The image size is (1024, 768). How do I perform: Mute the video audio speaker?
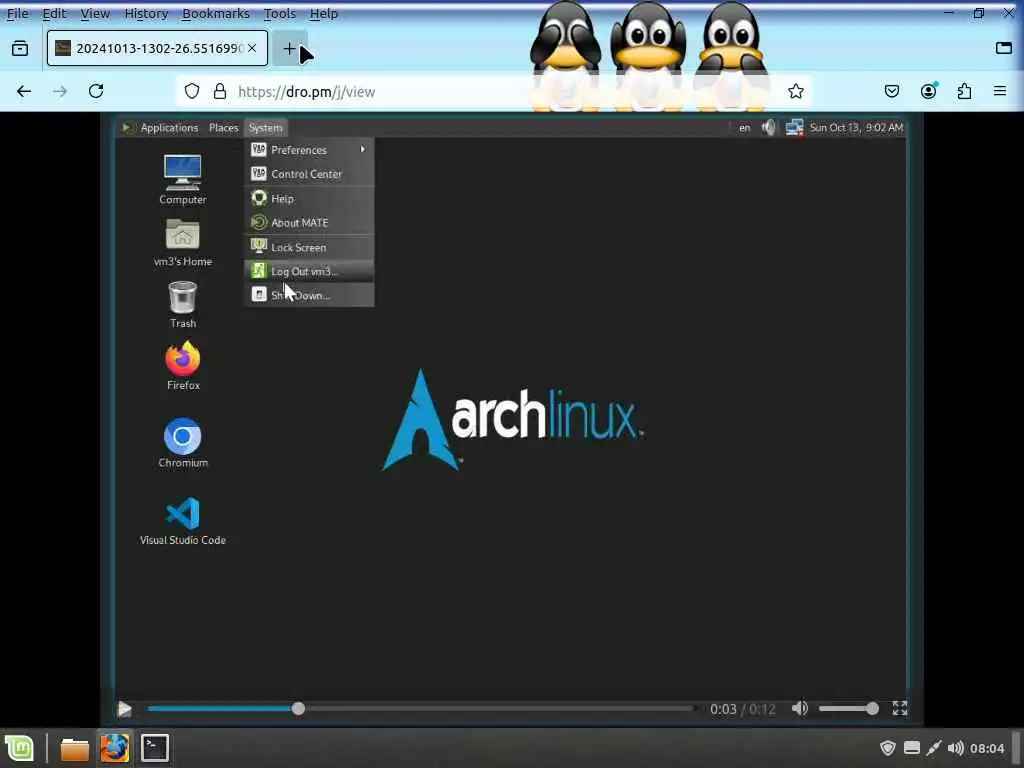click(800, 709)
